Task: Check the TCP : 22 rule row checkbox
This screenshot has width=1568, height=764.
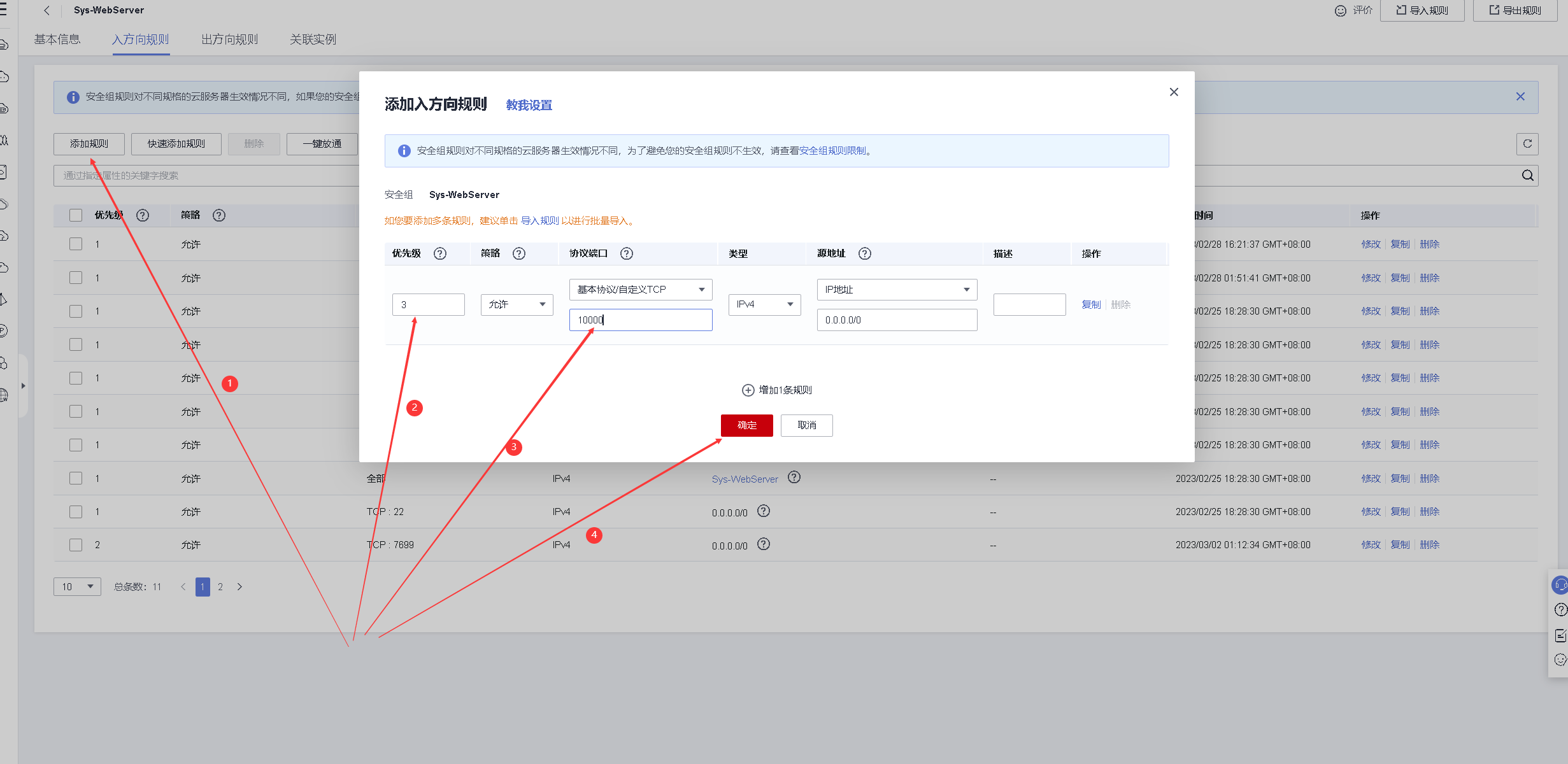Action: point(76,512)
